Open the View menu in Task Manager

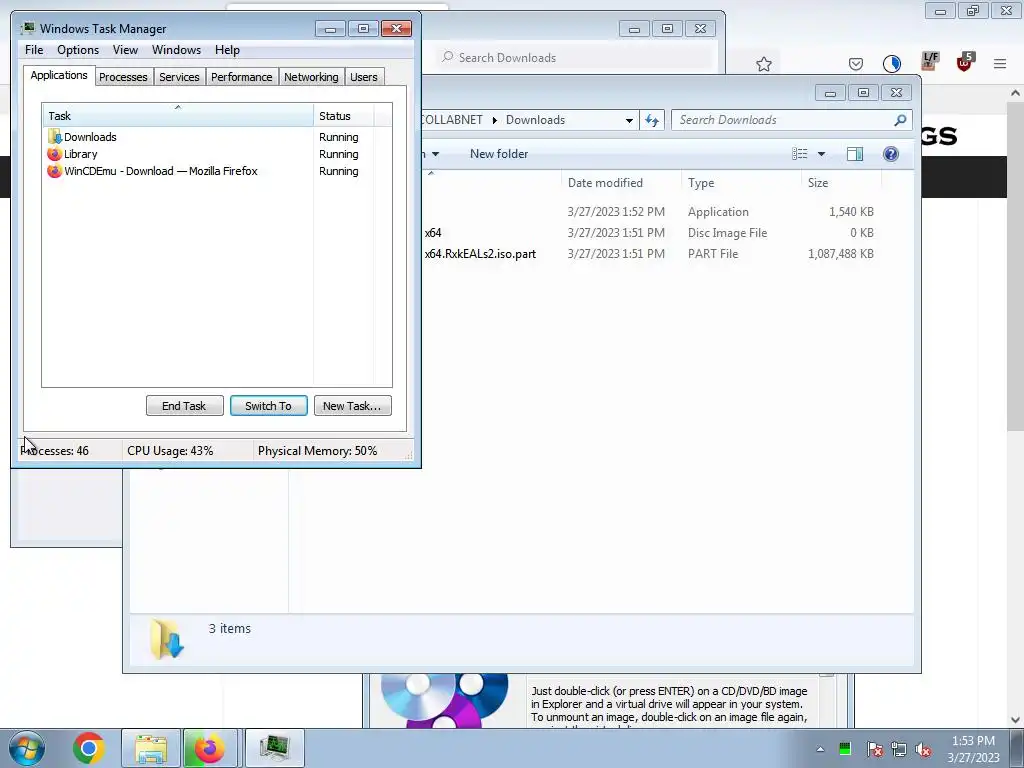coord(125,50)
